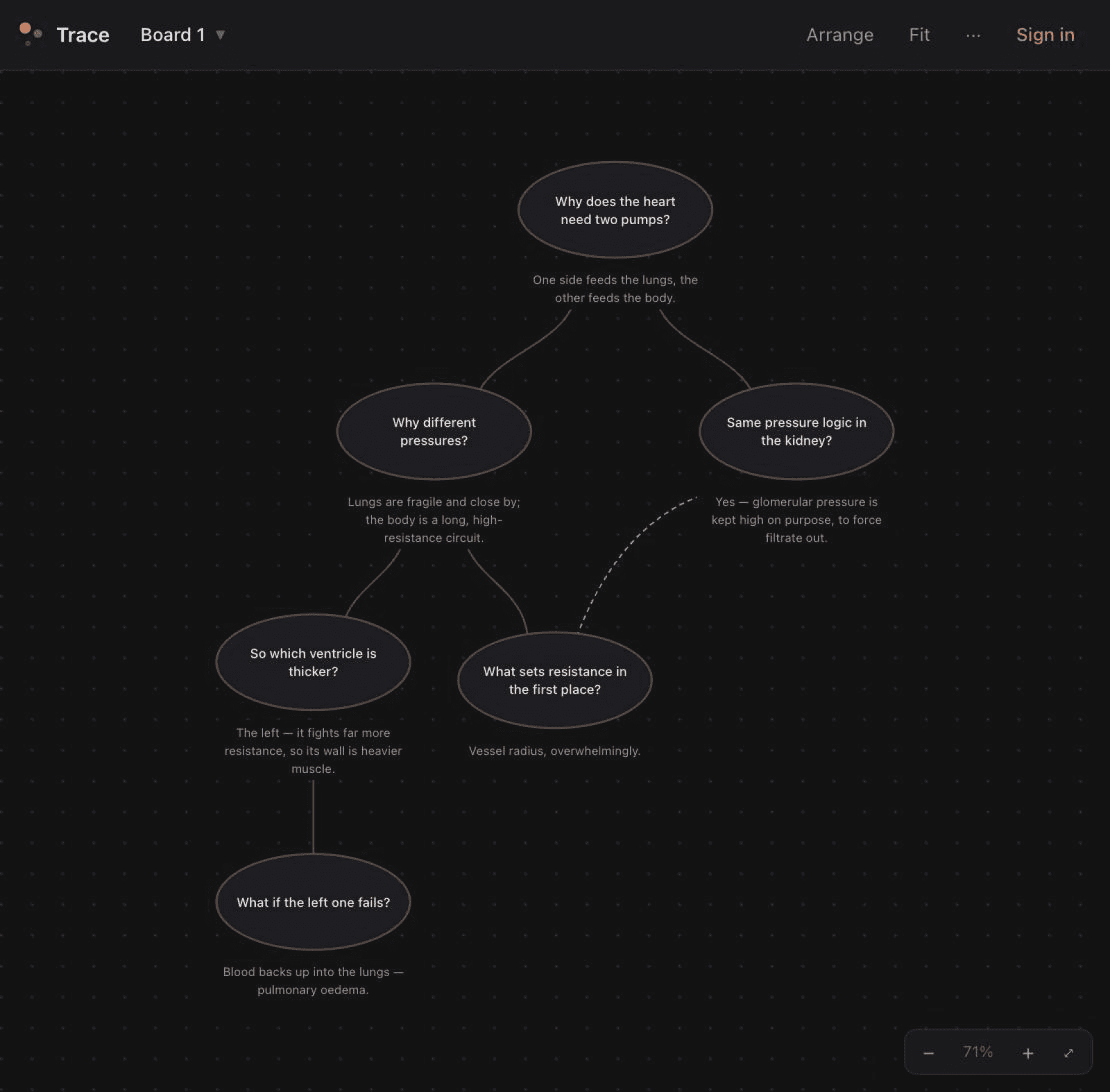Image resolution: width=1110 pixels, height=1092 pixels.
Task: Select node "So which ventricle is thicker?"
Action: click(x=314, y=663)
